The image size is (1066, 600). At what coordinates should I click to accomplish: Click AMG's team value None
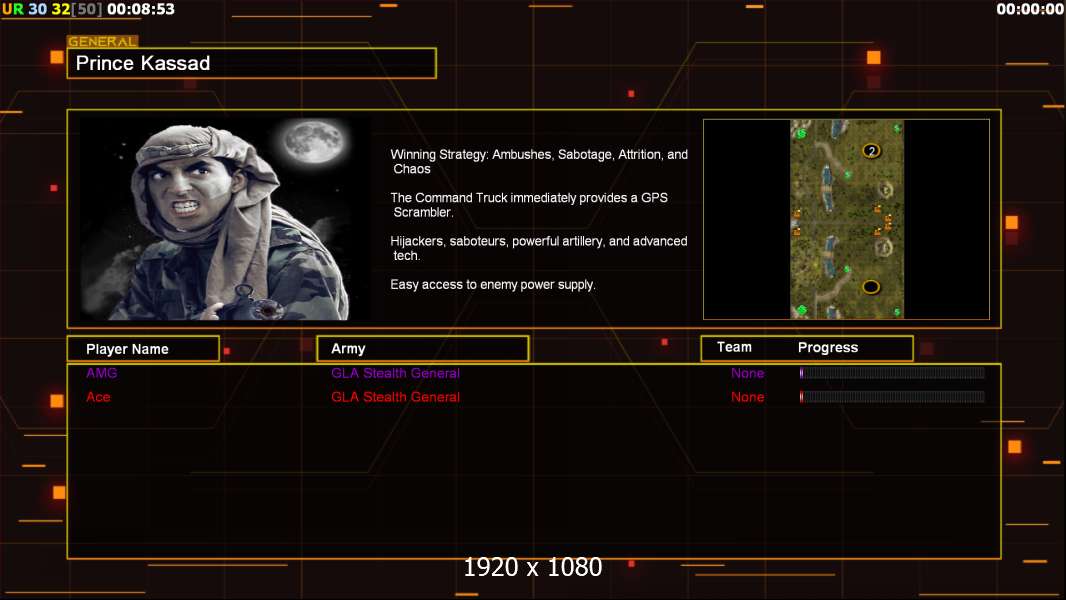tap(747, 373)
